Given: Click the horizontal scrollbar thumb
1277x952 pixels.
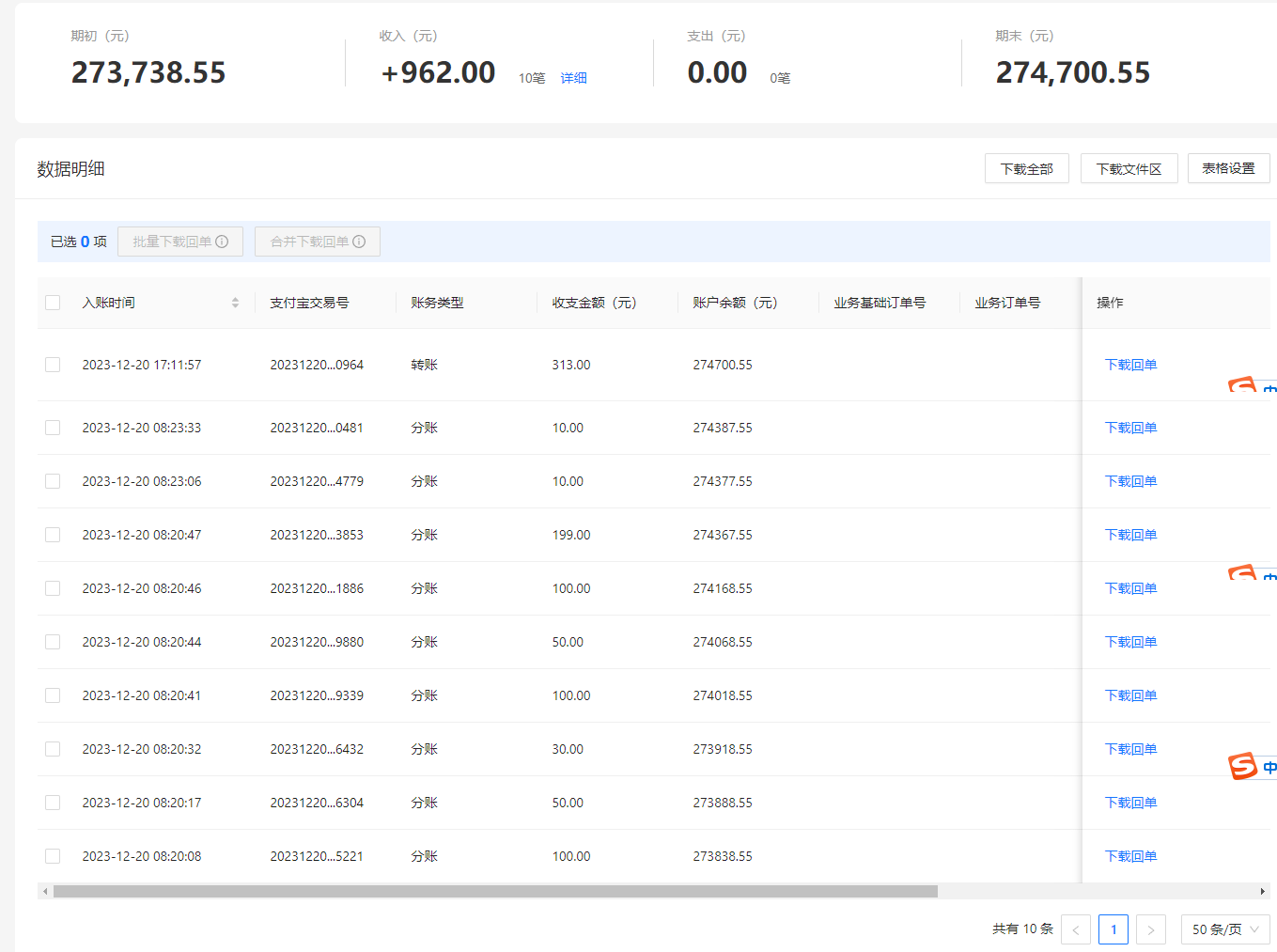Looking at the screenshot, I should (x=495, y=891).
